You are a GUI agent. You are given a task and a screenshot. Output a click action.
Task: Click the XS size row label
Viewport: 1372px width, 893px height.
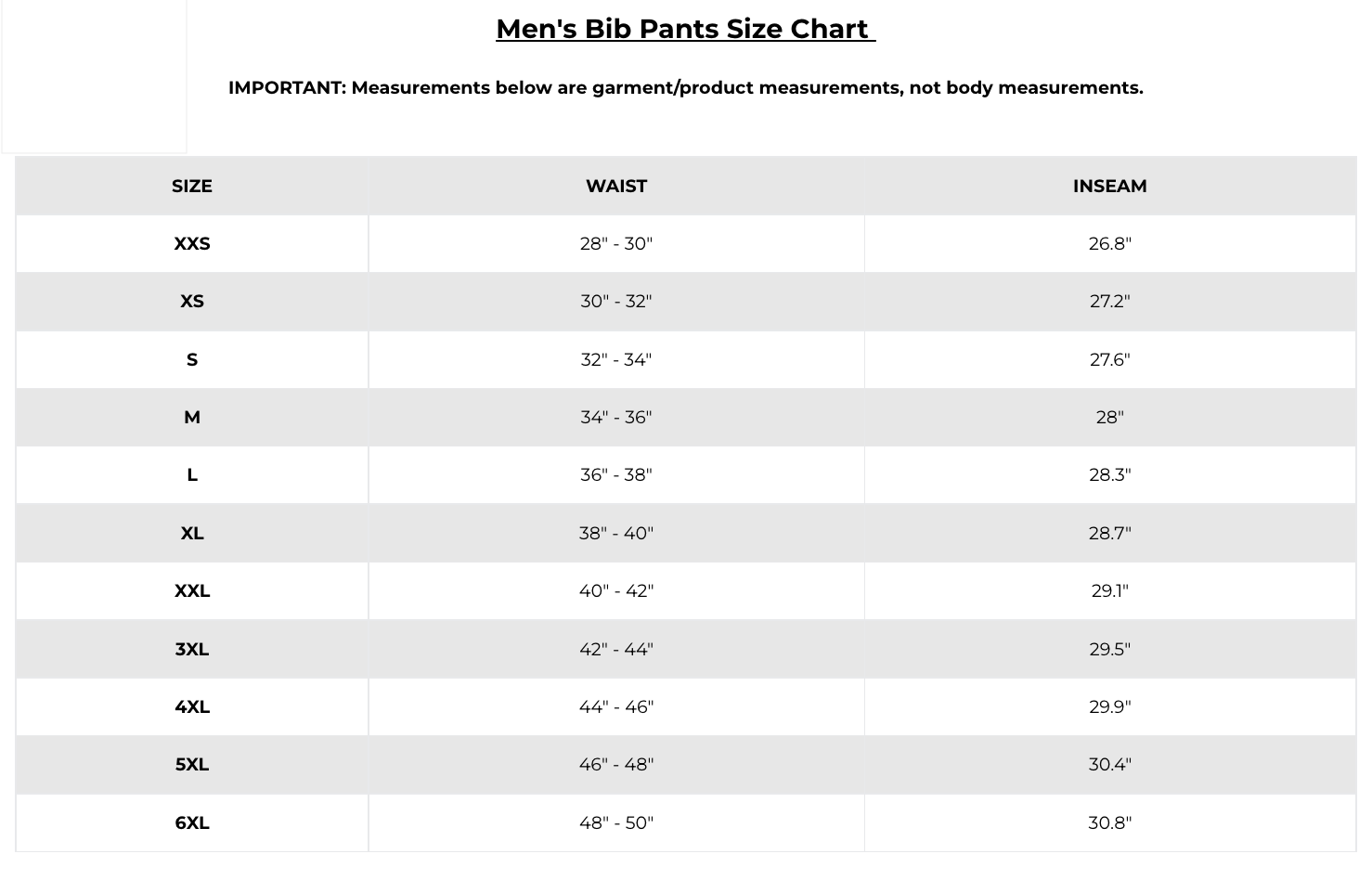coord(192,301)
